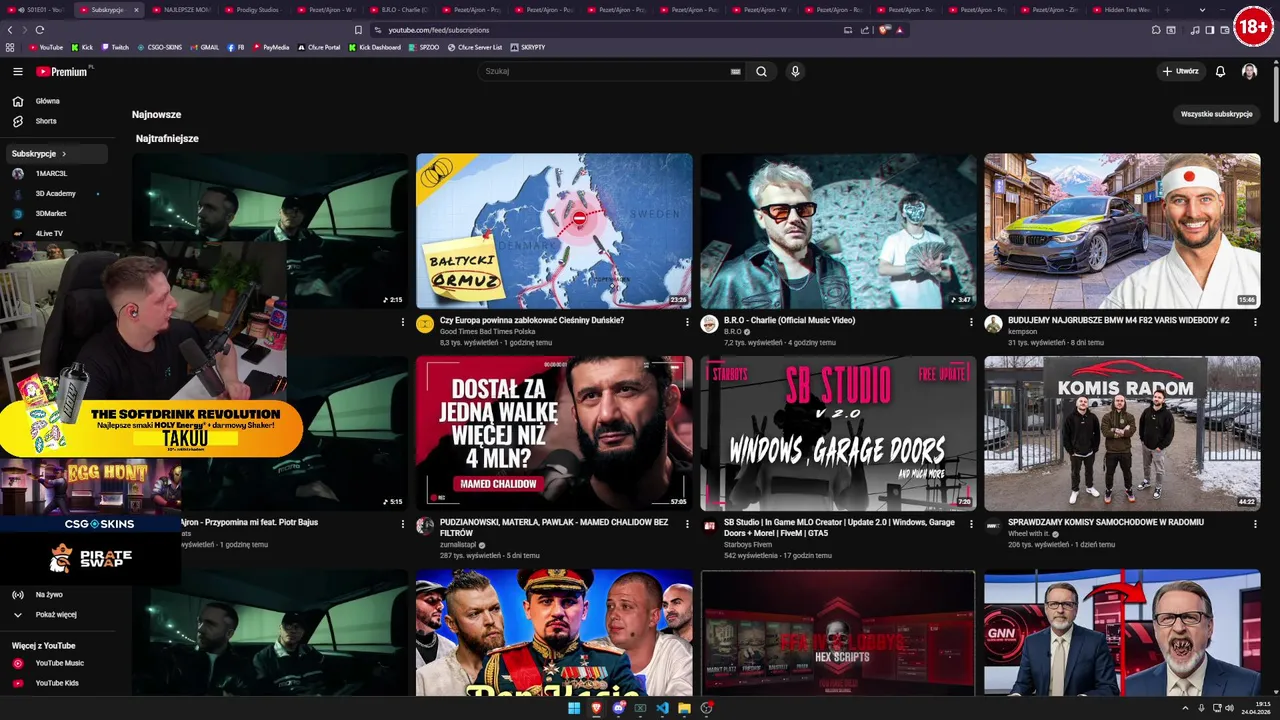Open the Starboys Fivem channel link

pos(748,544)
